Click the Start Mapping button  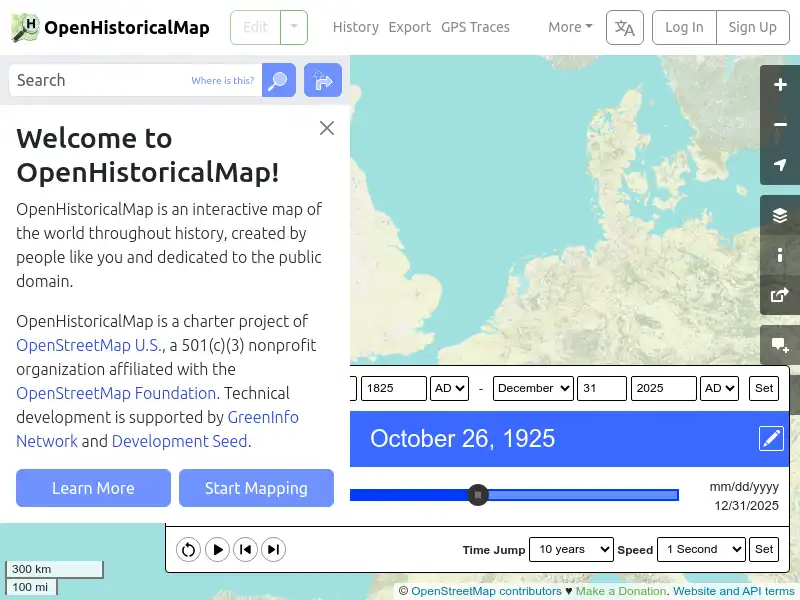pyautogui.click(x=256, y=488)
